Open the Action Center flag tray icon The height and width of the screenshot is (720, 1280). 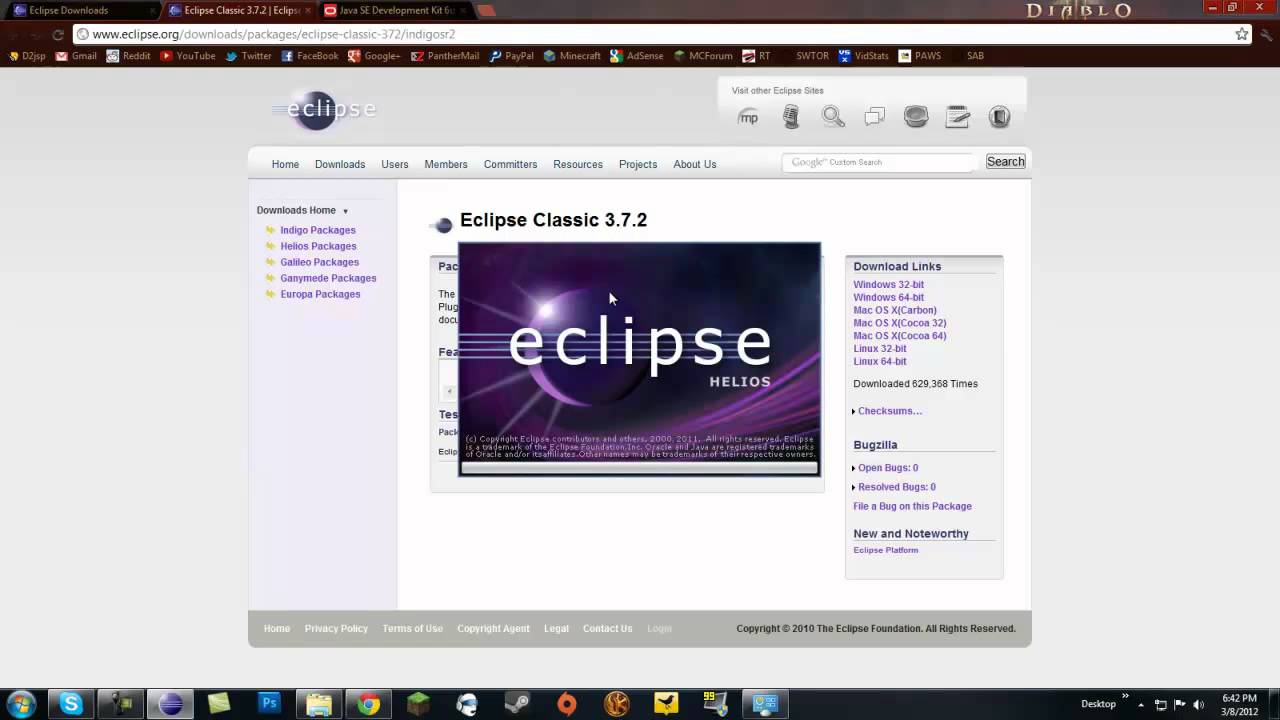(x=1180, y=704)
